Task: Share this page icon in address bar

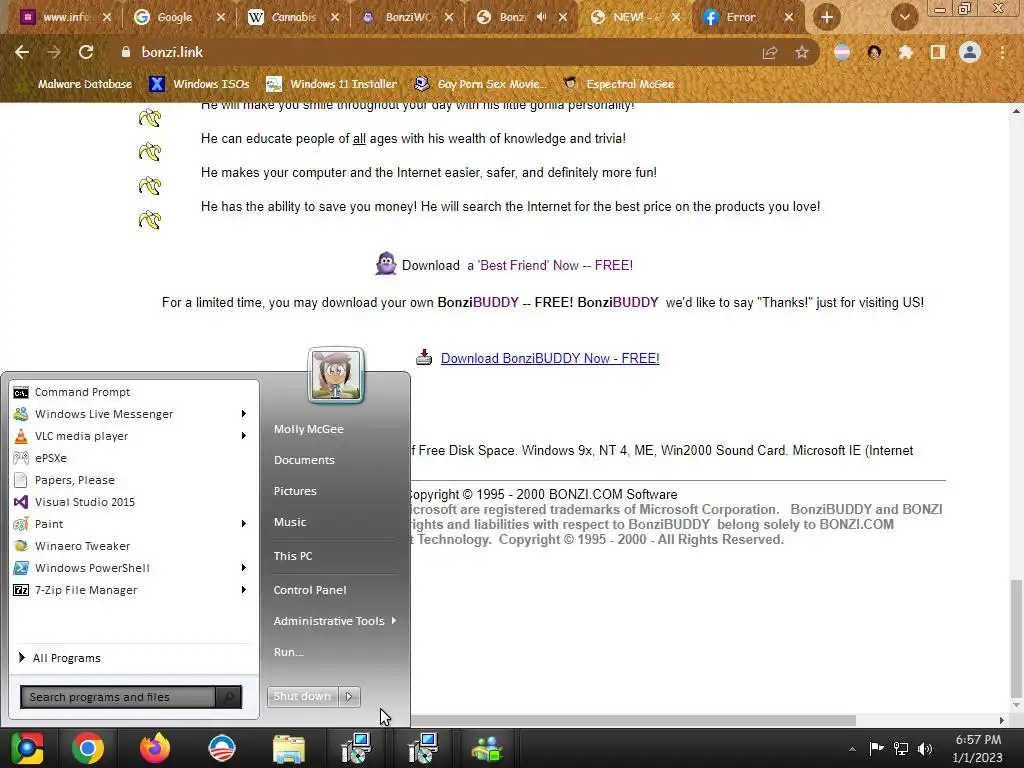Action: tap(770, 53)
